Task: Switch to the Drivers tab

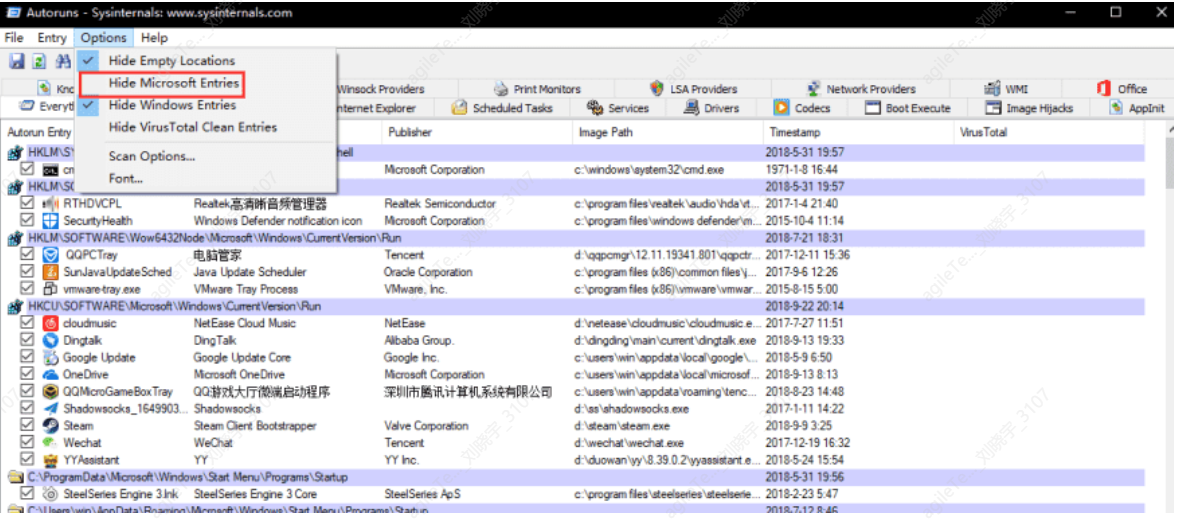Action: pyautogui.click(x=711, y=108)
